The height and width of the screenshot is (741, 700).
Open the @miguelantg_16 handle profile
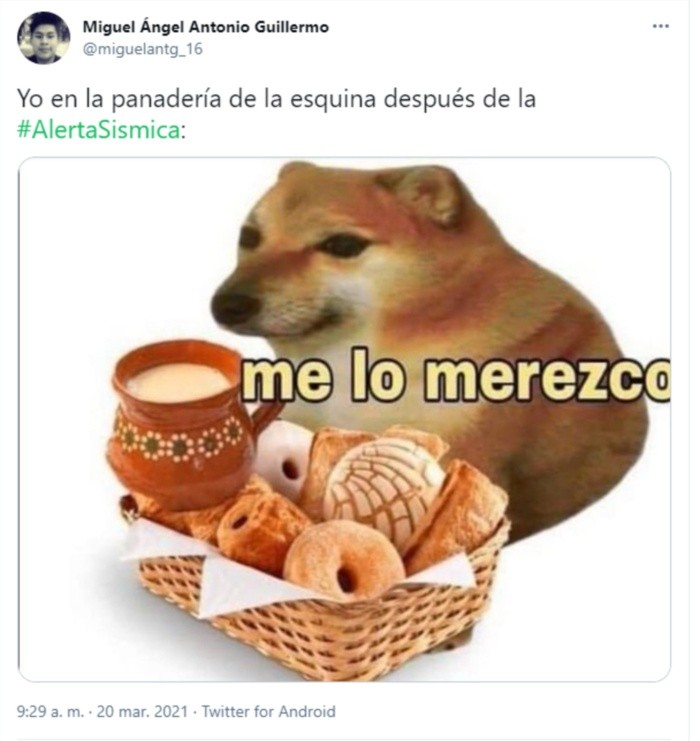[143, 49]
